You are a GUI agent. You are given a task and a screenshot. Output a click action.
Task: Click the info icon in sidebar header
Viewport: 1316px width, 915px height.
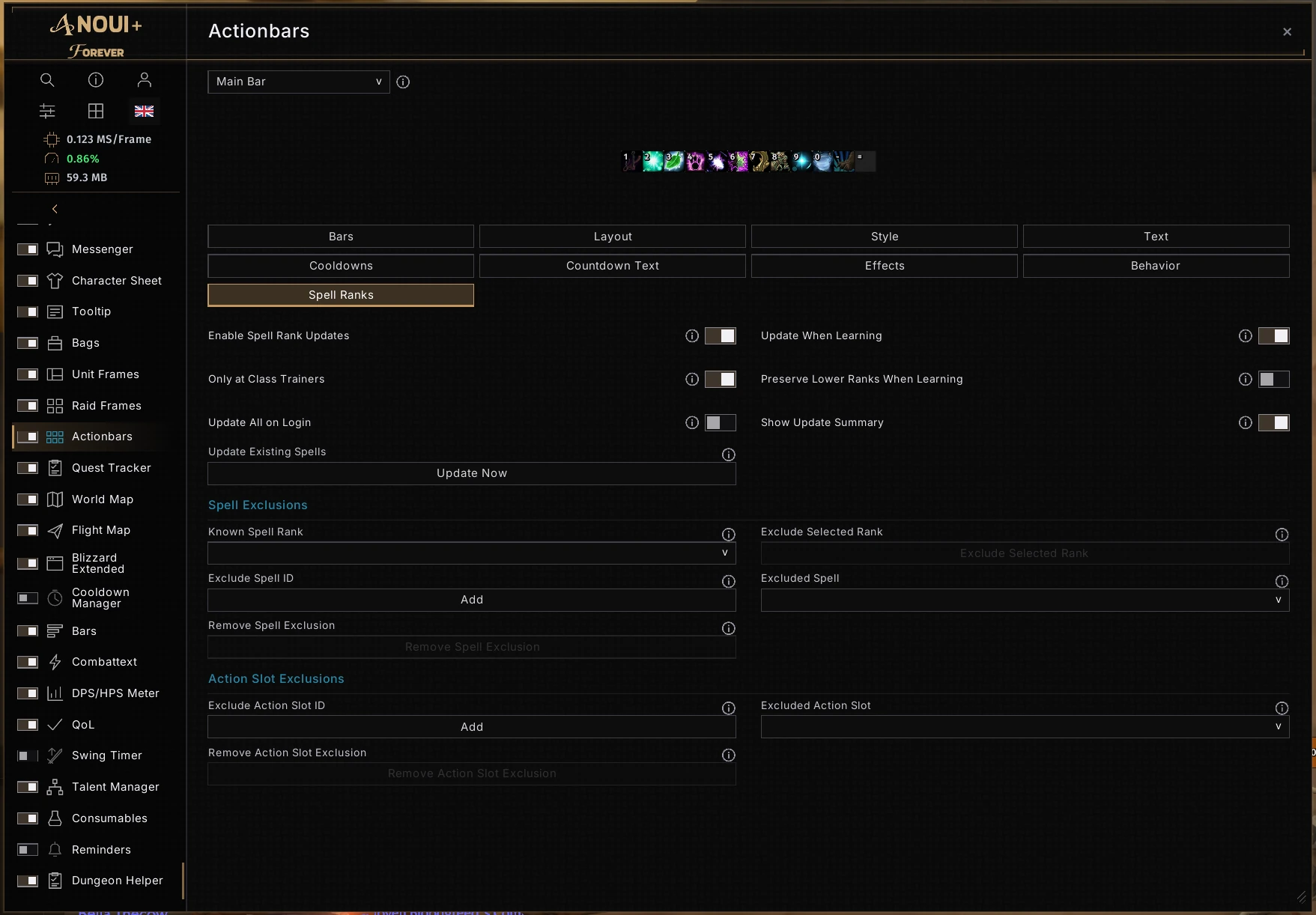point(96,80)
